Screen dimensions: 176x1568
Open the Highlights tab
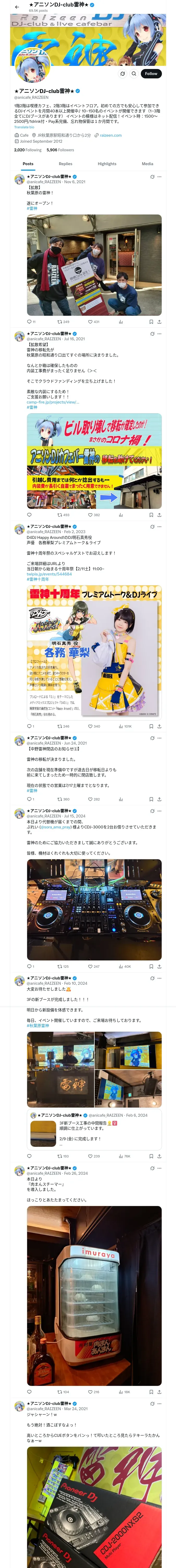coord(107,164)
